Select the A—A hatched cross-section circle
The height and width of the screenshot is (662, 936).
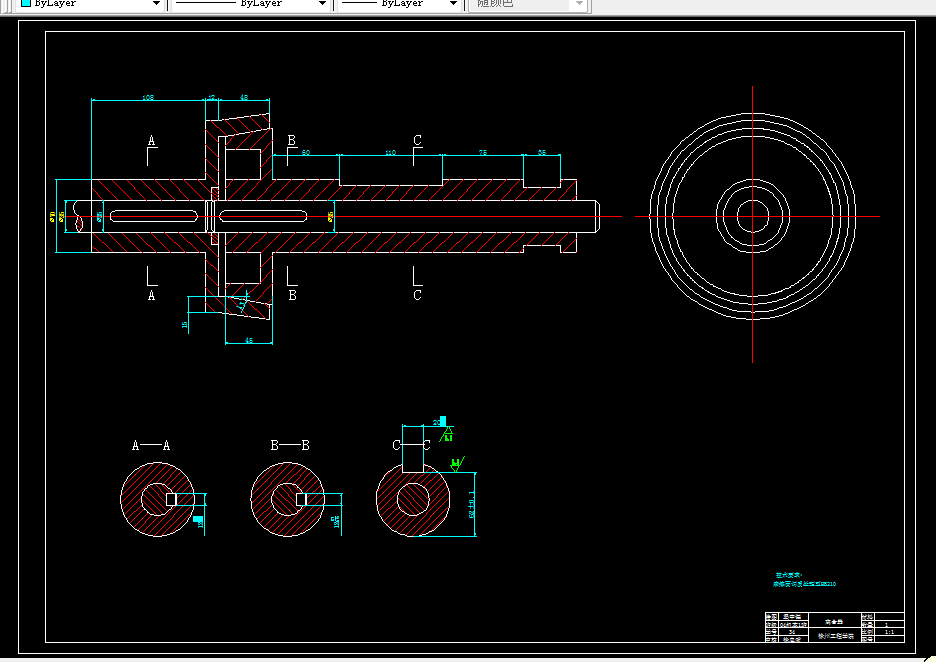(158, 499)
